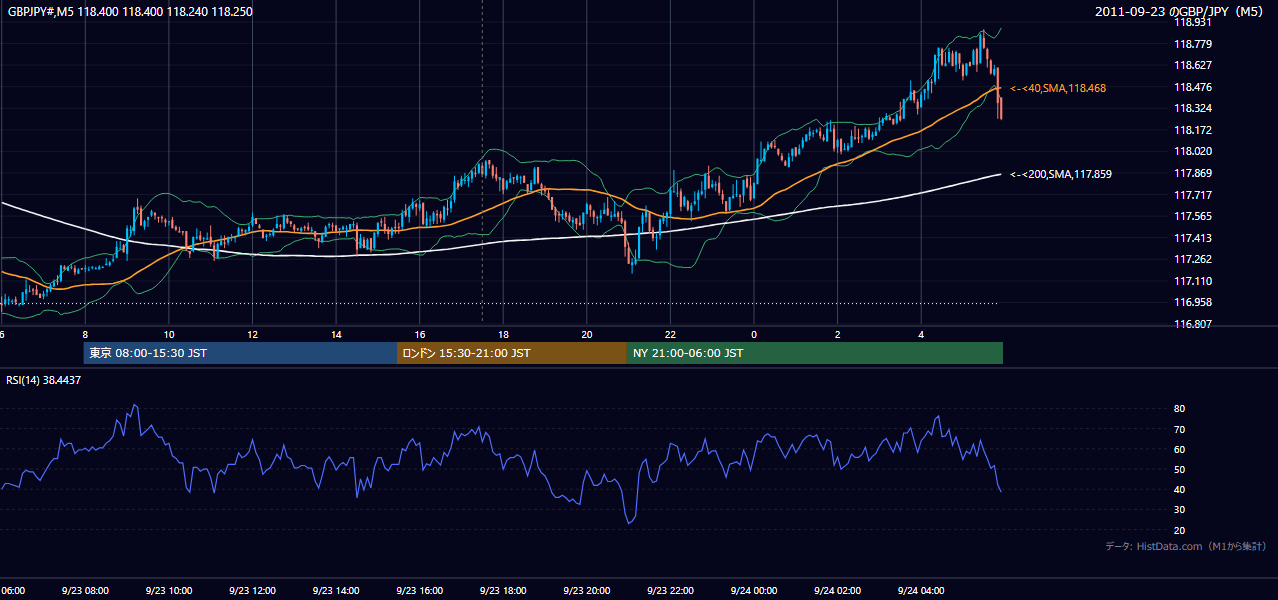
Task: Click the price axis value 117.869
Action: click(1194, 173)
